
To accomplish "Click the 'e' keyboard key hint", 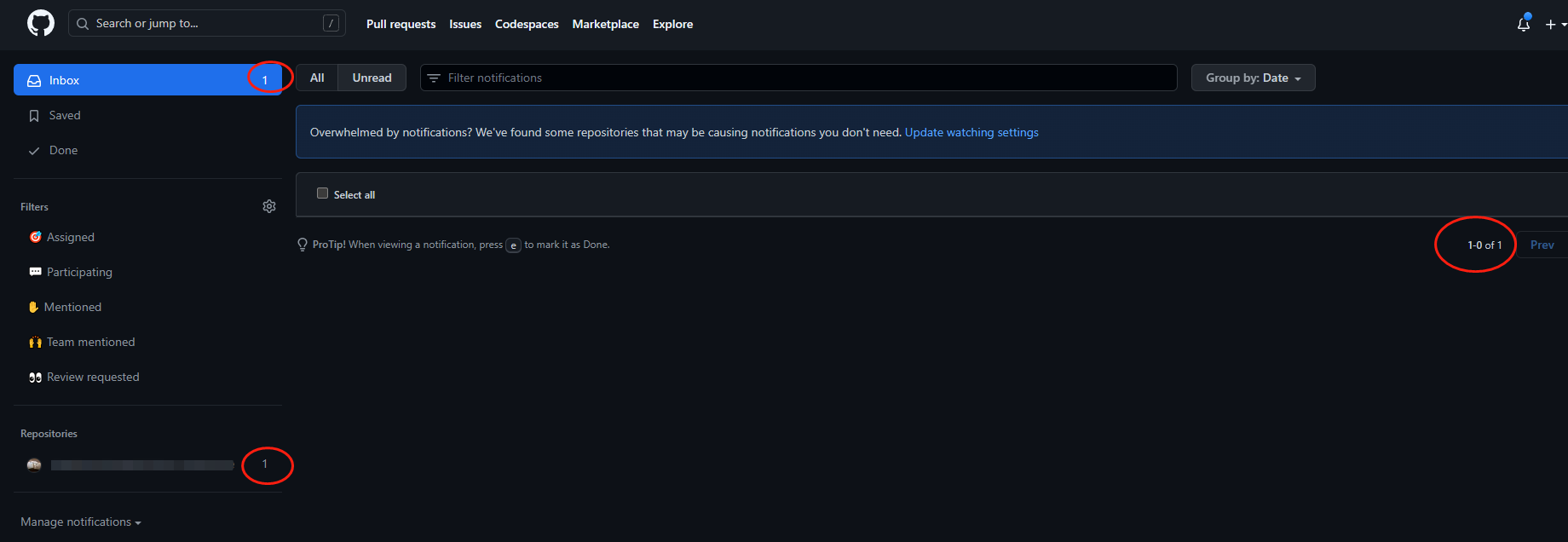I will tap(513, 245).
